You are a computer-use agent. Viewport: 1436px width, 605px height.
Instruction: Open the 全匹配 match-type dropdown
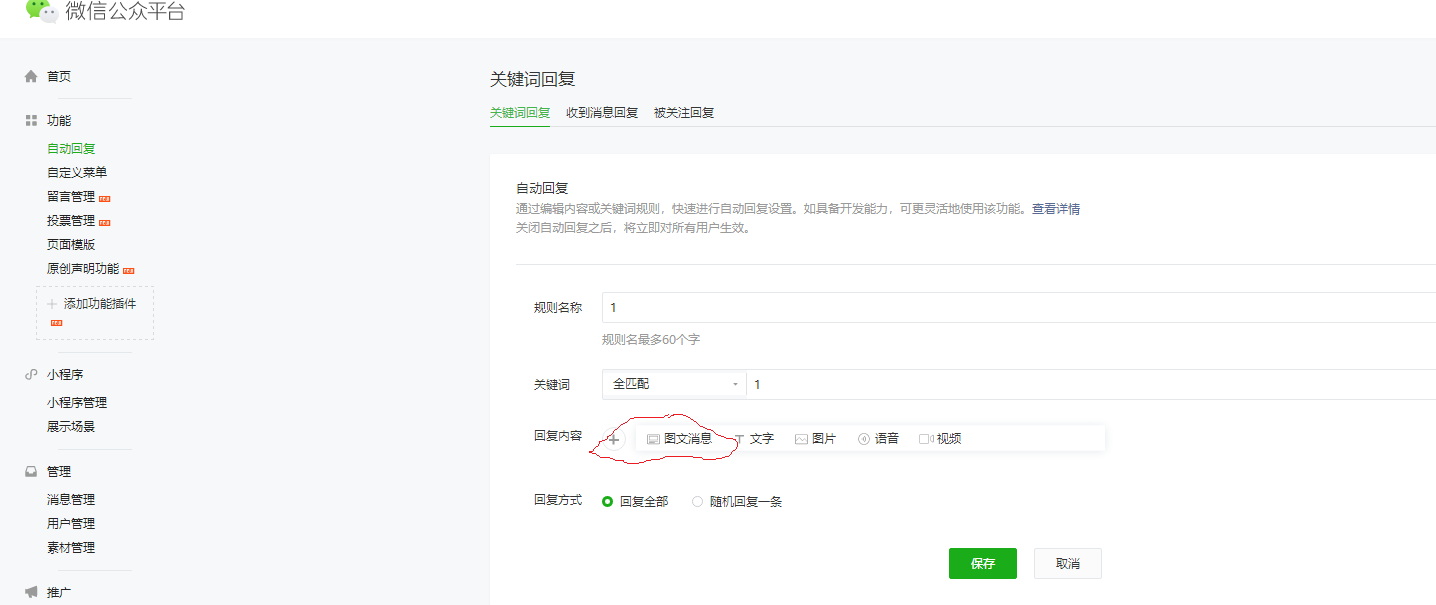[x=674, y=384]
